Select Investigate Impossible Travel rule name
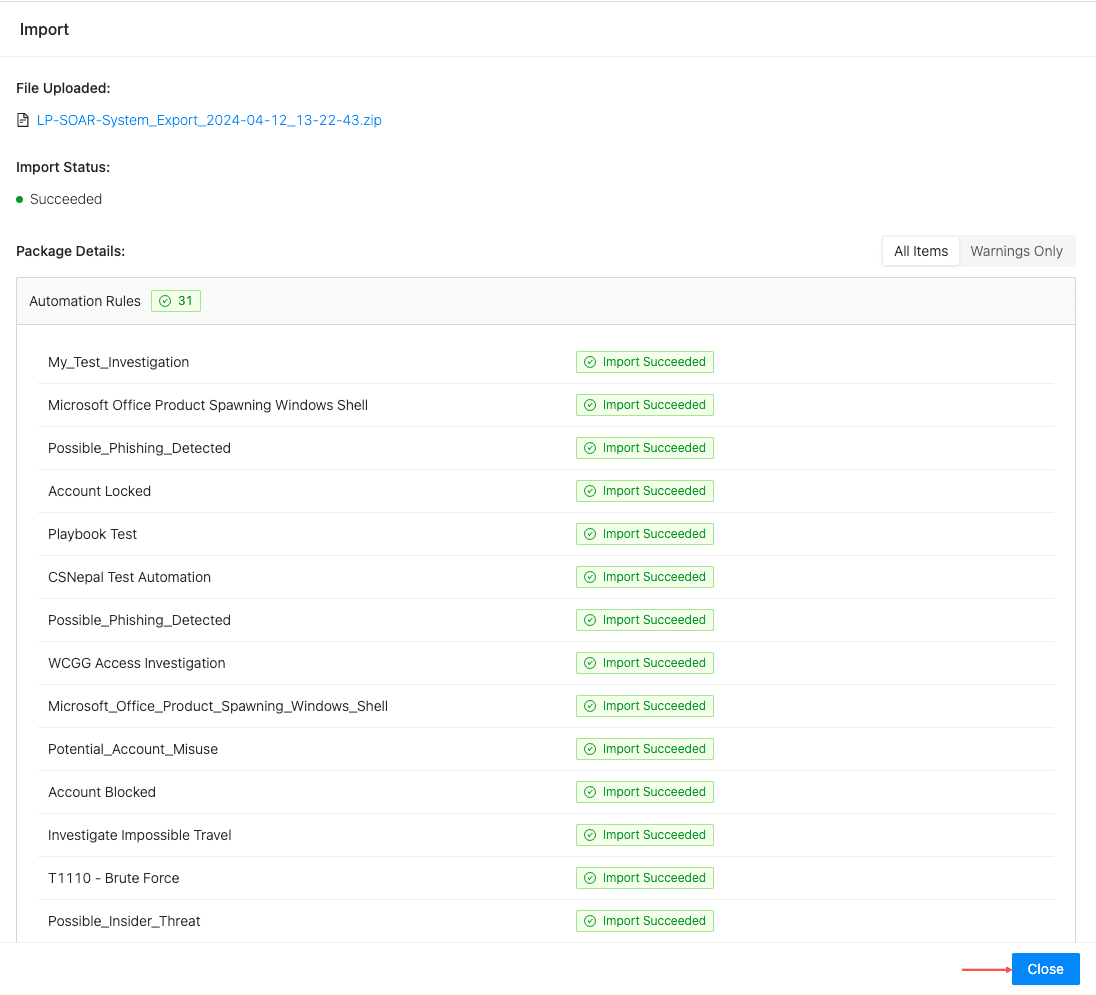 (x=140, y=835)
